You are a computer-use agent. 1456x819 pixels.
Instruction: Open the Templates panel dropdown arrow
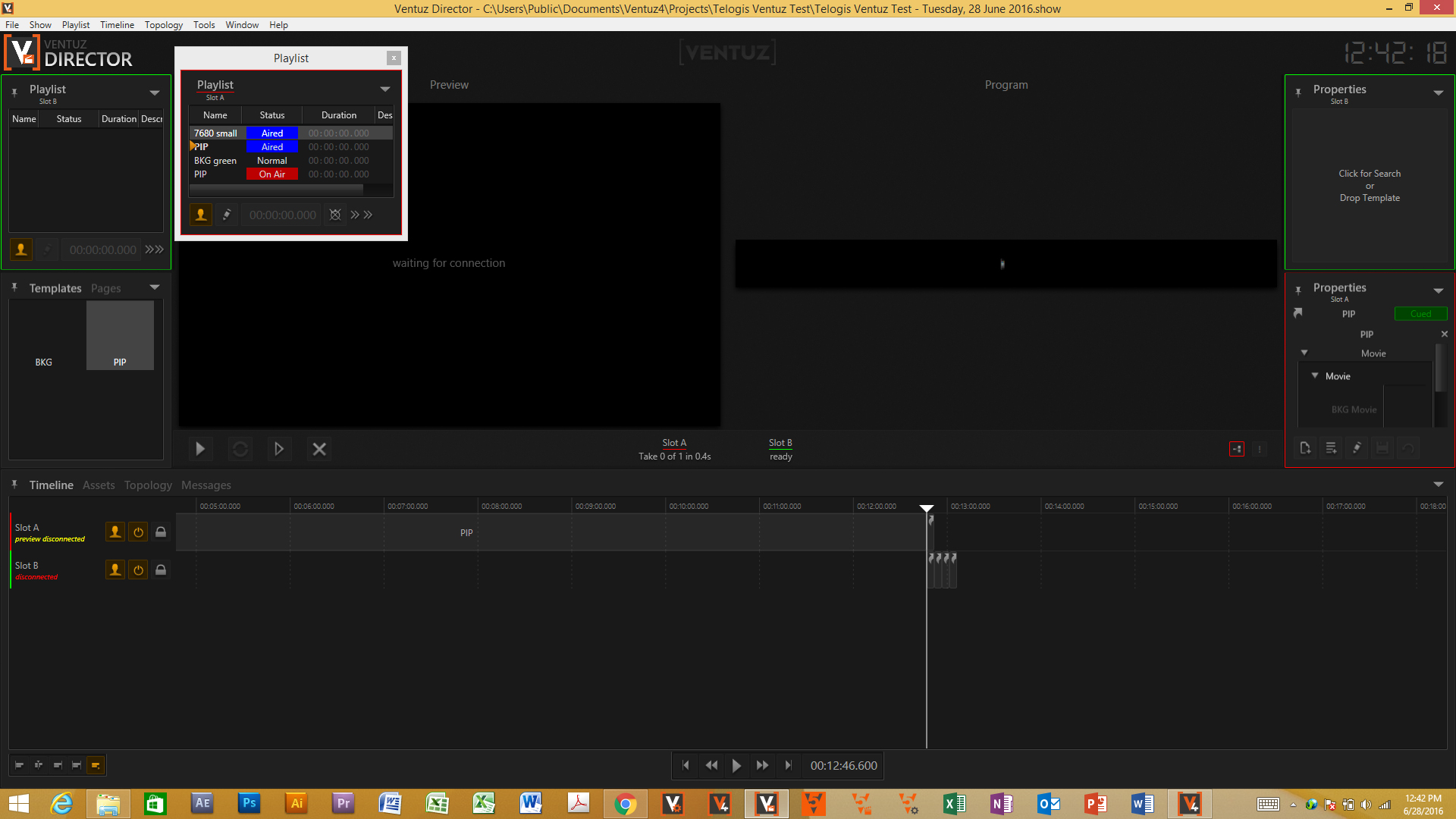[x=155, y=287]
